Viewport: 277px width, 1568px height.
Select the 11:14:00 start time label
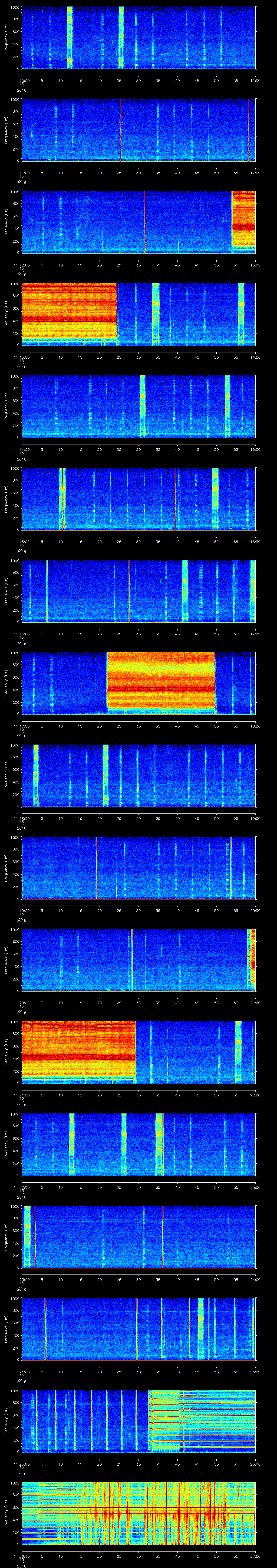[21, 449]
